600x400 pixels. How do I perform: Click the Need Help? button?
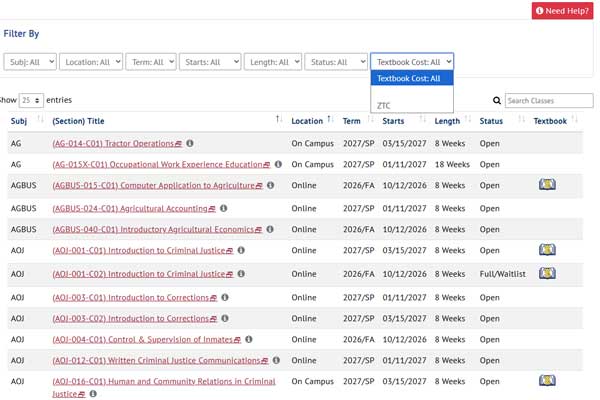click(562, 11)
